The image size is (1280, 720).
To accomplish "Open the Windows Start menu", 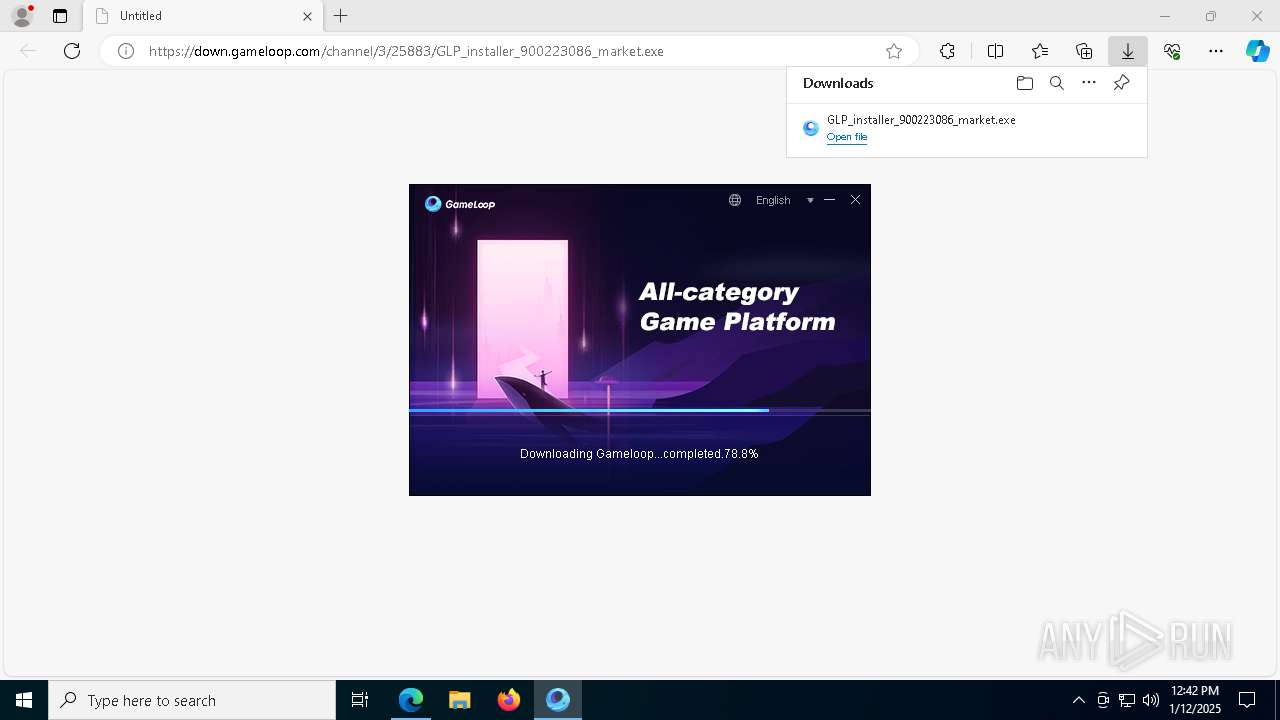I will point(24,700).
